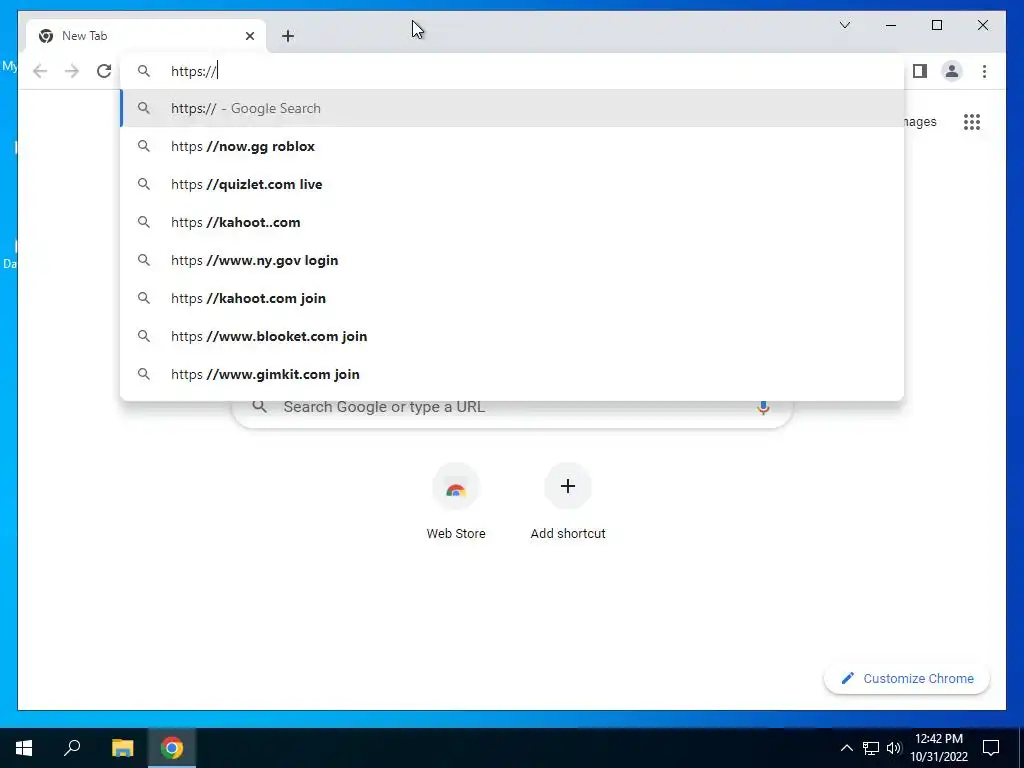Open the Google apps grid icon

pos(972,122)
